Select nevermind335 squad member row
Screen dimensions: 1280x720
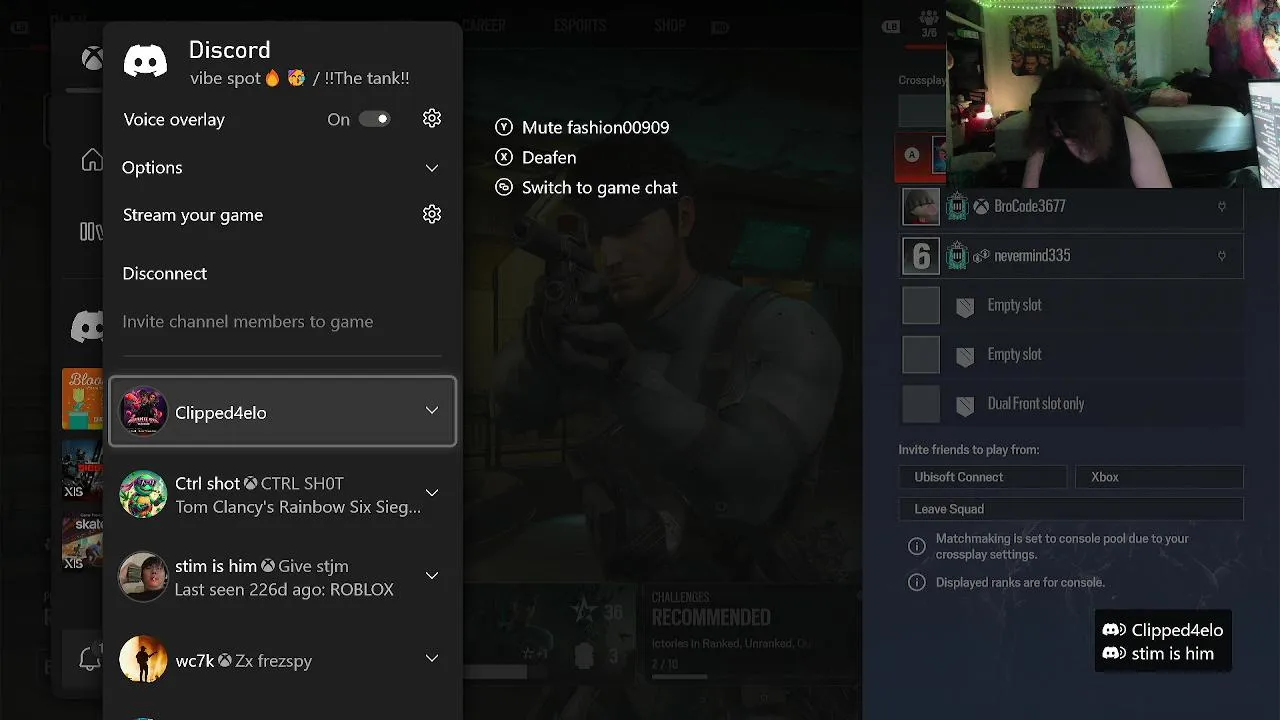1071,256
